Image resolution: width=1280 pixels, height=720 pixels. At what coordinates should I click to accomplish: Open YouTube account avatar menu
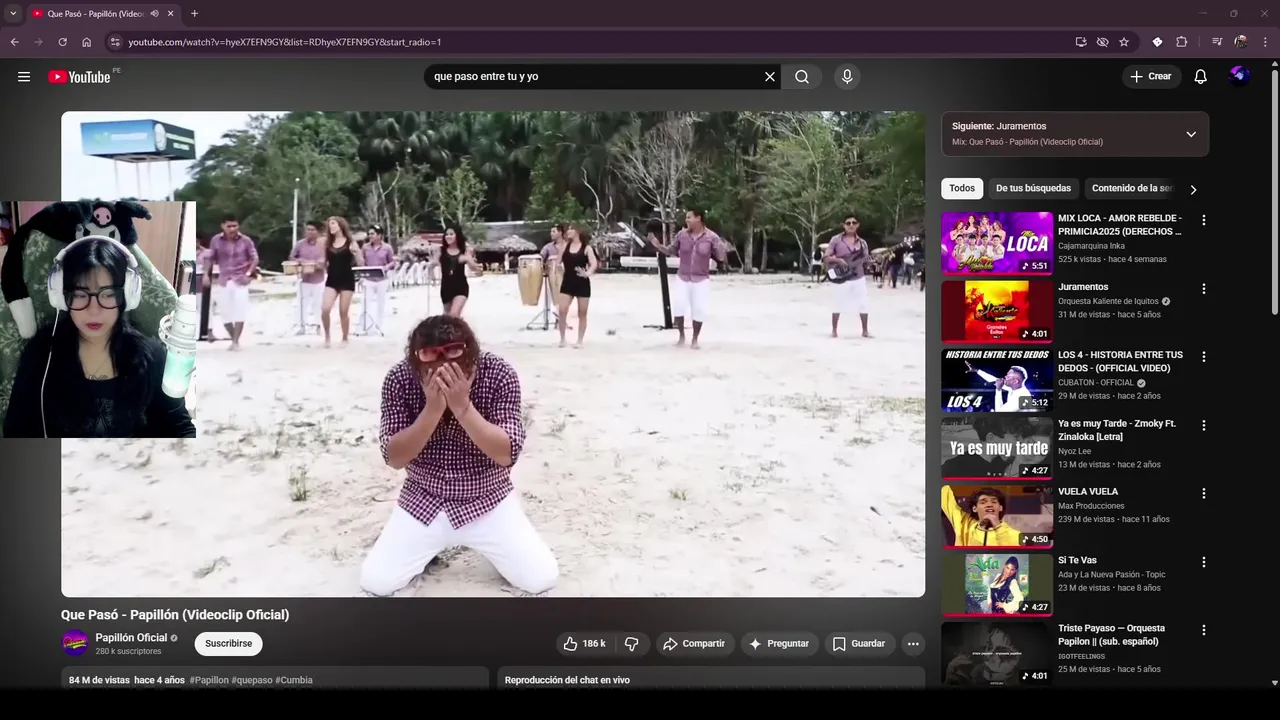tap(1239, 76)
